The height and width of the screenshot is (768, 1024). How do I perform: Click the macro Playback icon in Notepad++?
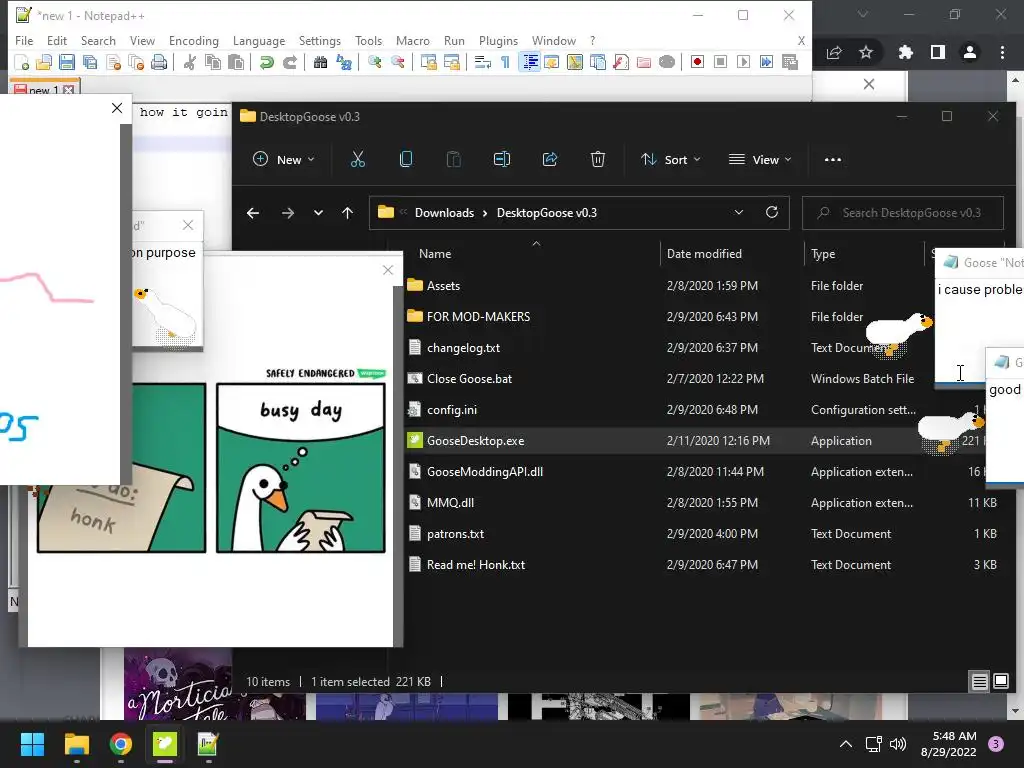click(743, 62)
